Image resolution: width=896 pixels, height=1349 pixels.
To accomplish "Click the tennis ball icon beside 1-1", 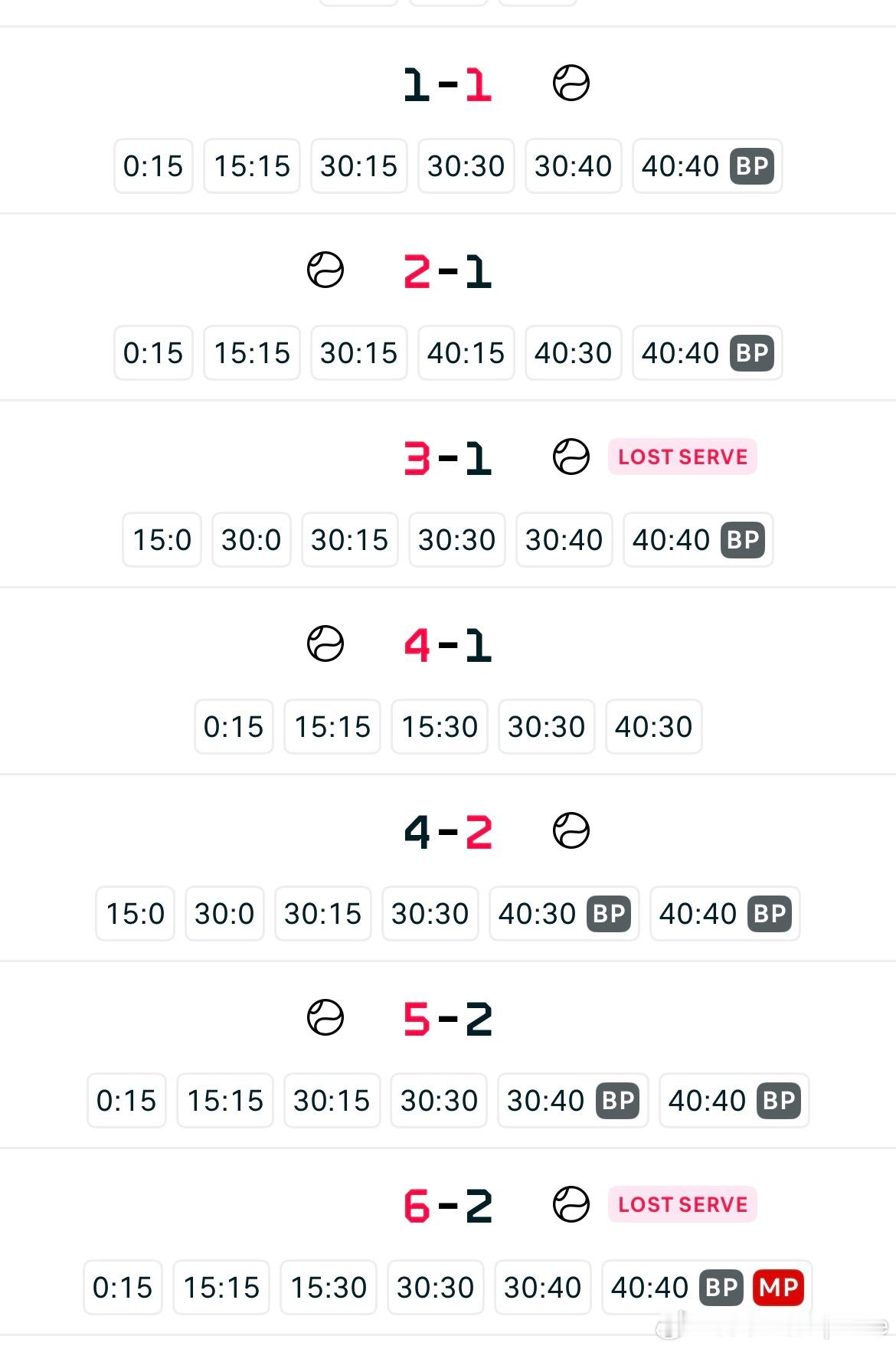I will [571, 83].
